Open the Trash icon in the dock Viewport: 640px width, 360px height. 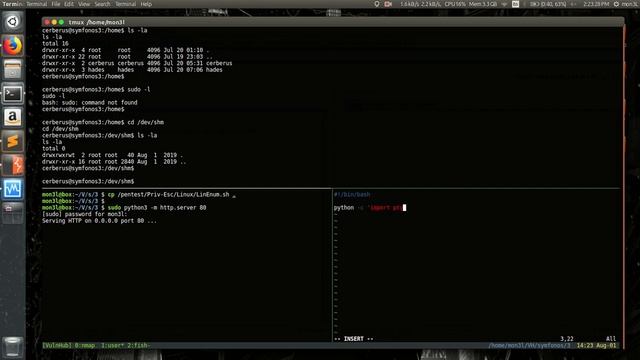click(12, 347)
